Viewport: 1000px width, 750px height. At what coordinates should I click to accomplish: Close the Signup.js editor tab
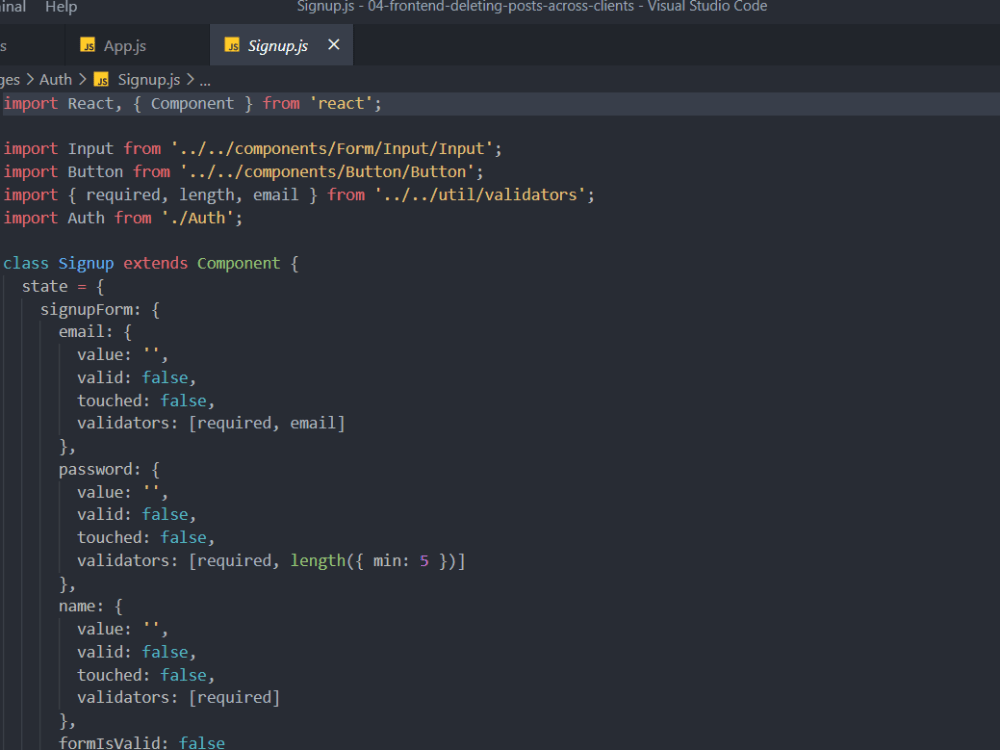coord(333,45)
